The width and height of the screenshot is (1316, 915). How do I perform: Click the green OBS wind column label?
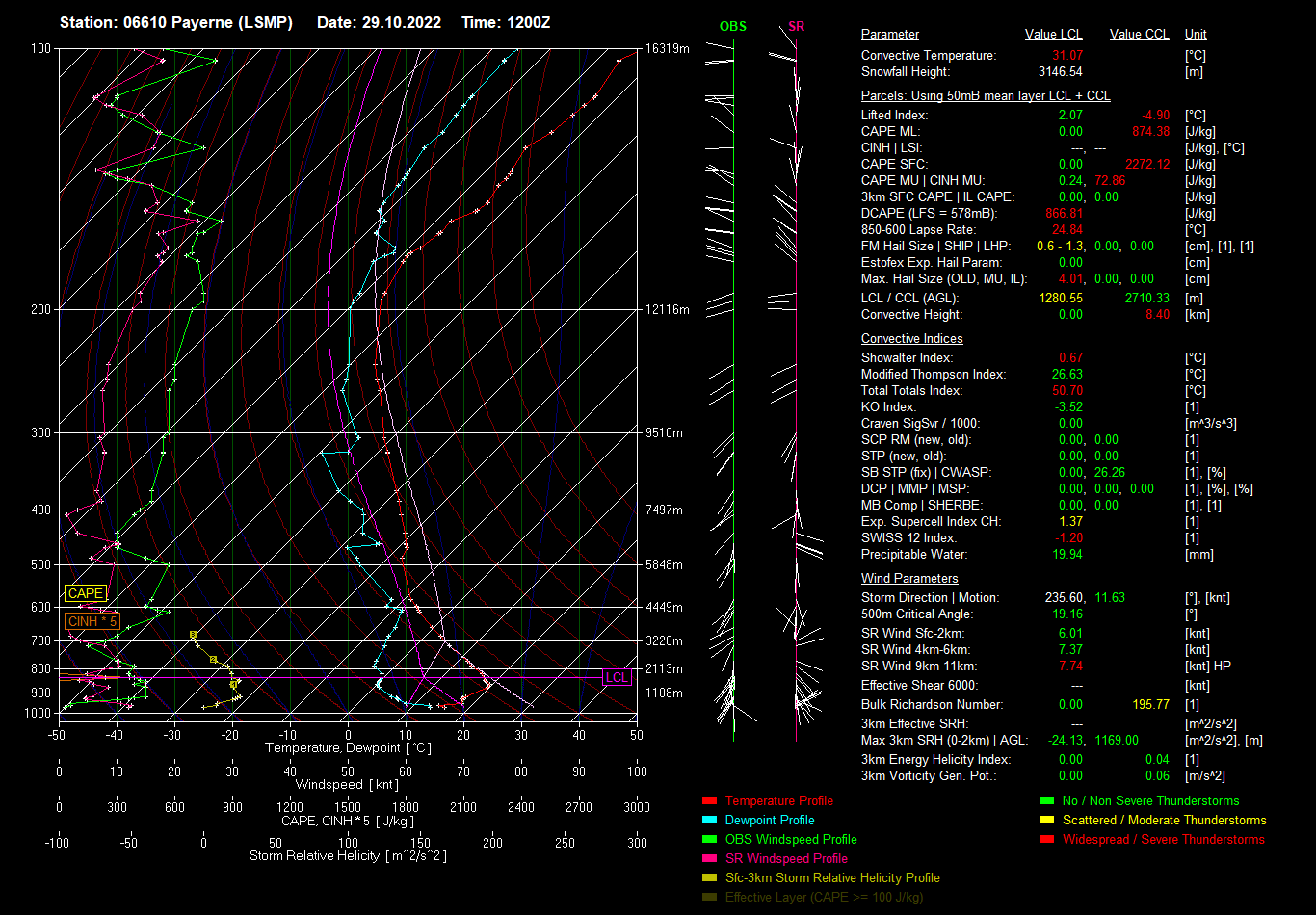tap(732, 26)
